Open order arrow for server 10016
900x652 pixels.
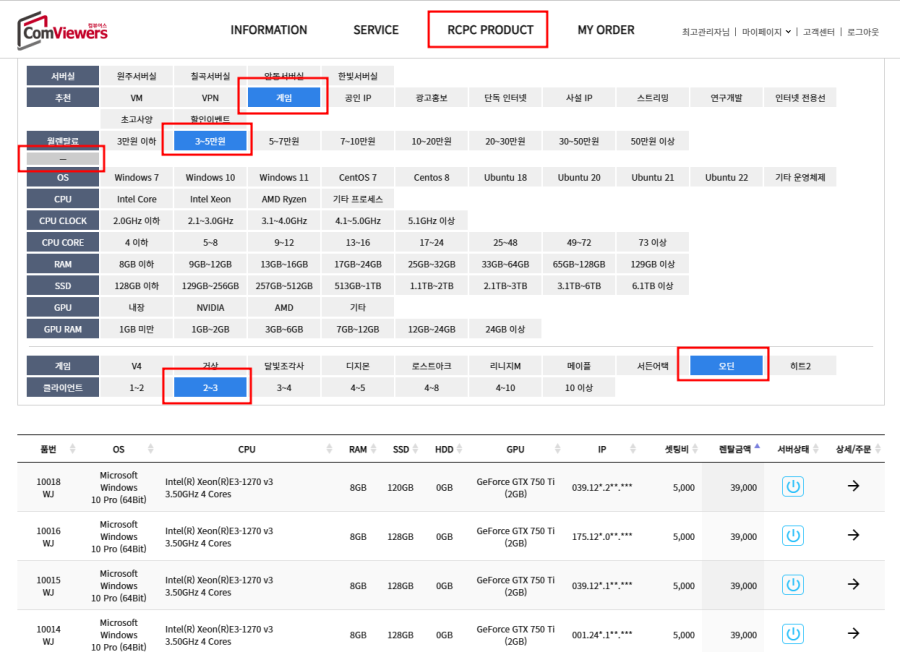pos(853,536)
